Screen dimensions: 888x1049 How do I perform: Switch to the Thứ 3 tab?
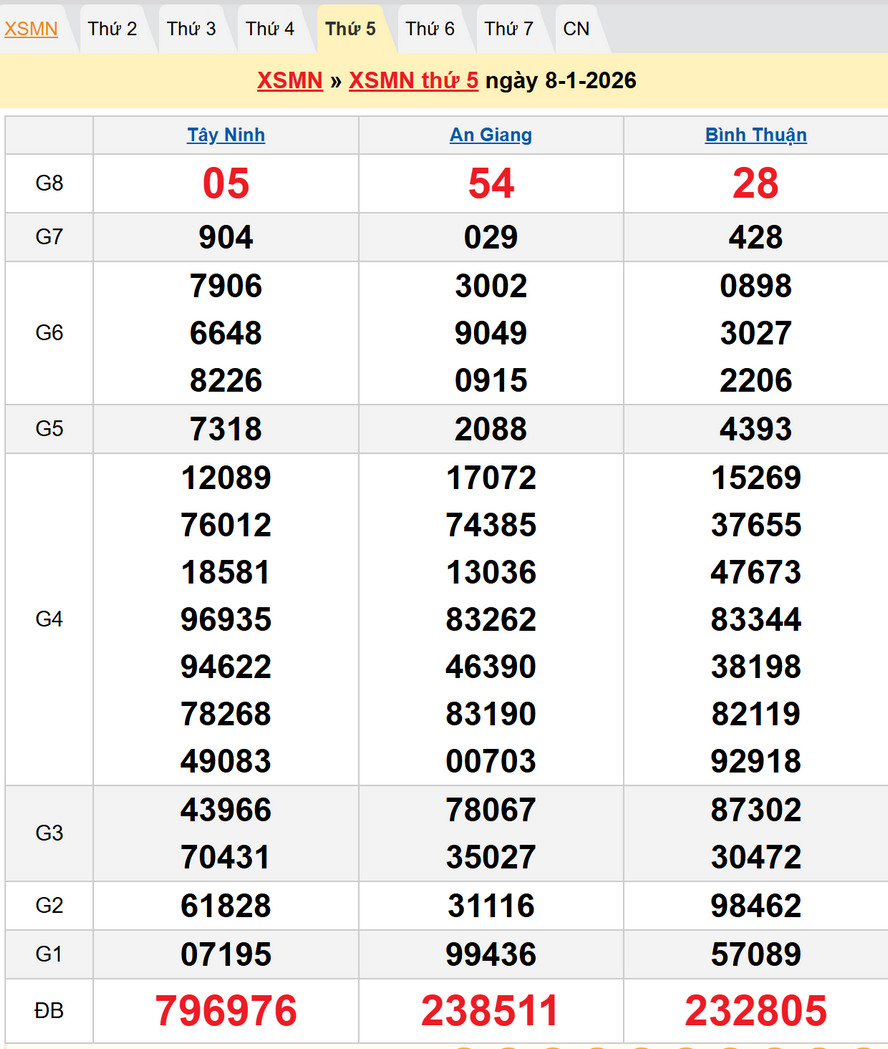(x=191, y=29)
